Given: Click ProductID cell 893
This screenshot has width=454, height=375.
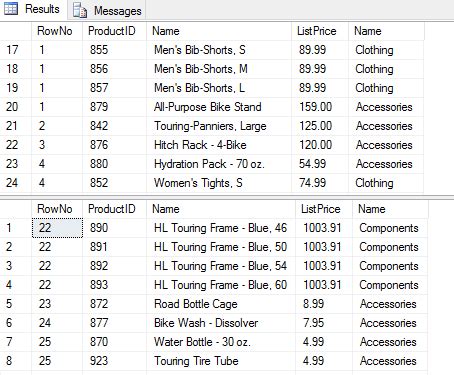Looking at the screenshot, I should pyautogui.click(x=114, y=285).
